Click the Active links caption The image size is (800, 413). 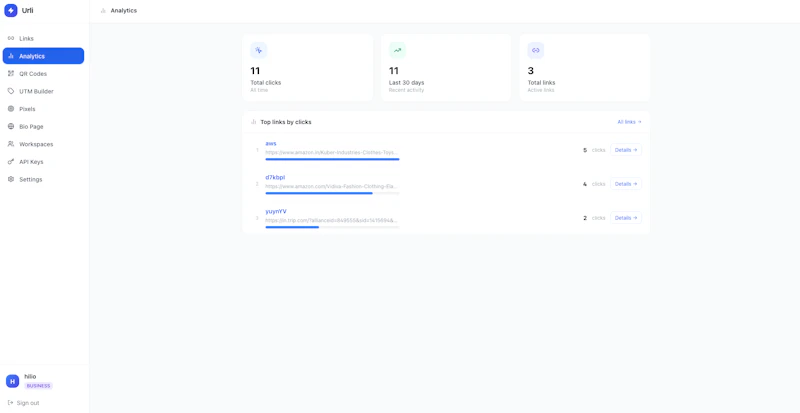(x=541, y=90)
